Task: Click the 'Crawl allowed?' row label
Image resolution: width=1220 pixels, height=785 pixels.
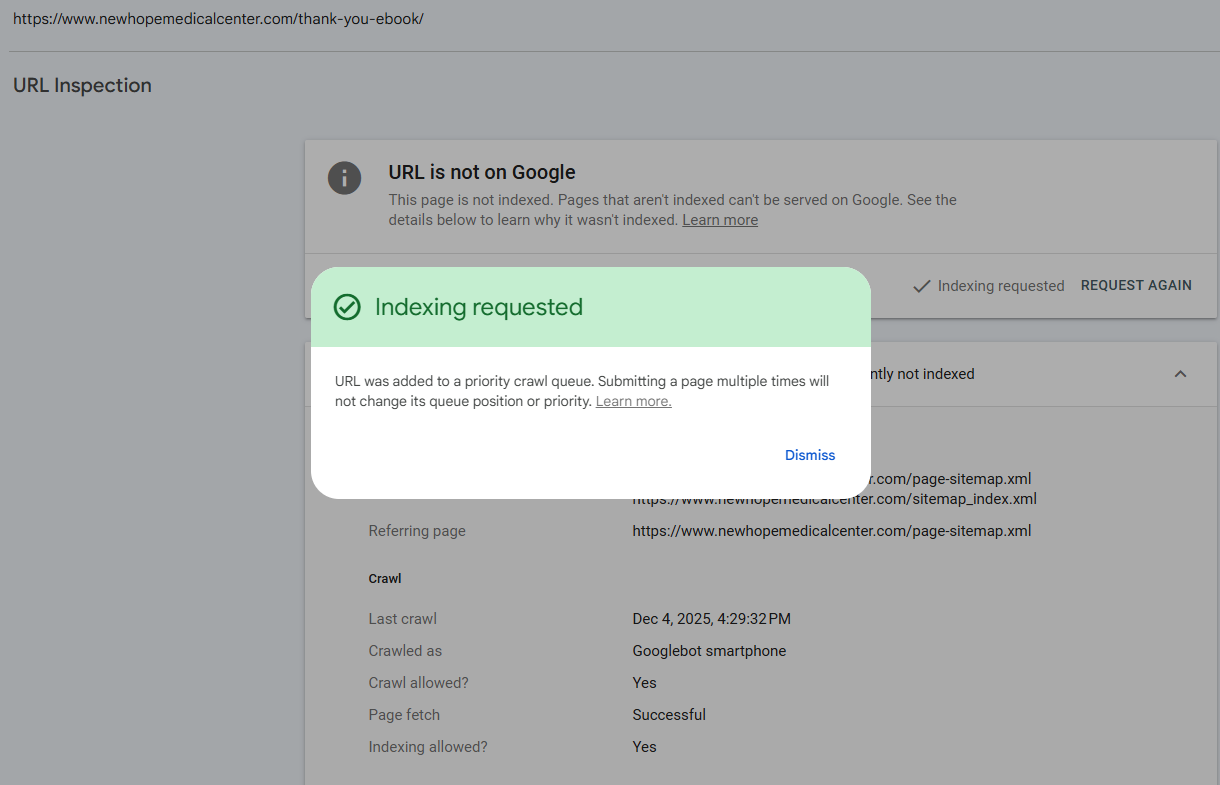Action: (x=418, y=683)
